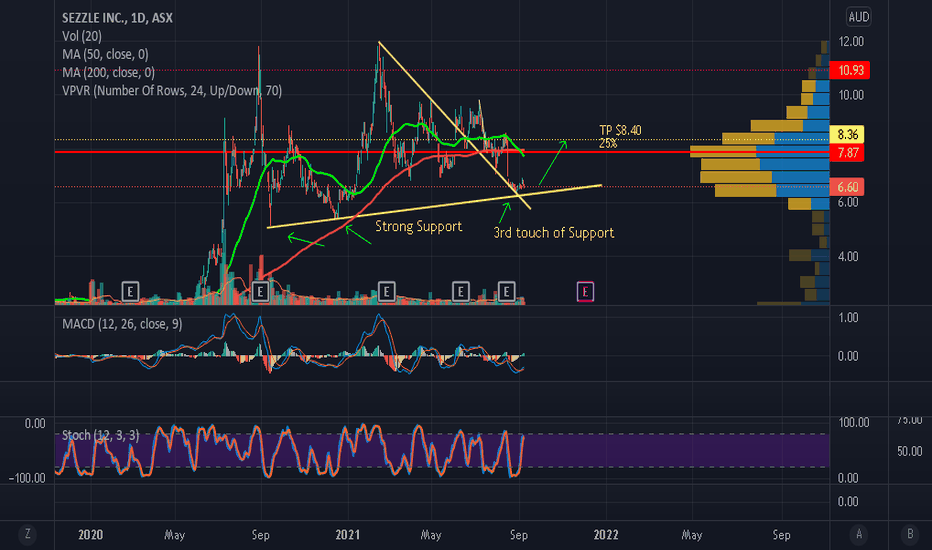The width and height of the screenshot is (932, 550).
Task: Open the last gray earnings E marker
Action: 506,291
